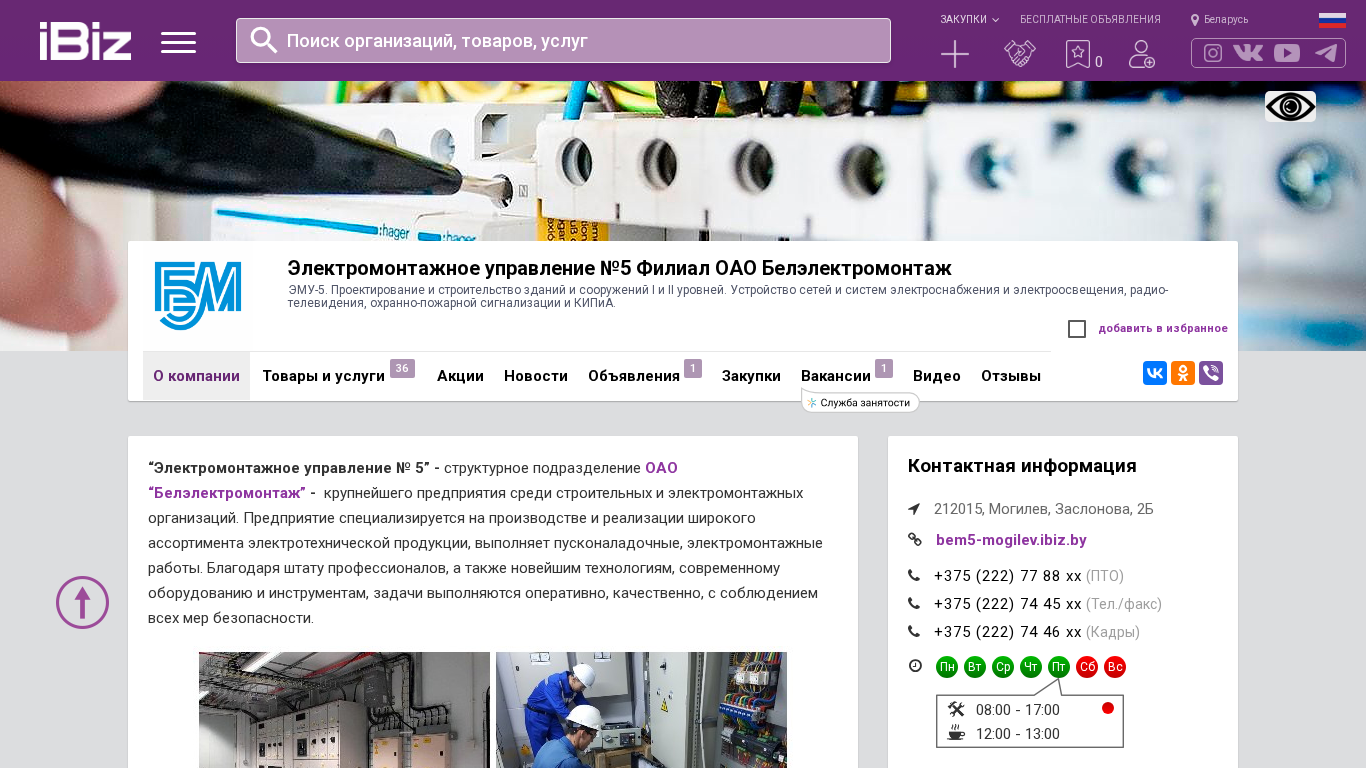Click the 'Служба занятости' badge
1366x768 pixels.
tap(861, 403)
